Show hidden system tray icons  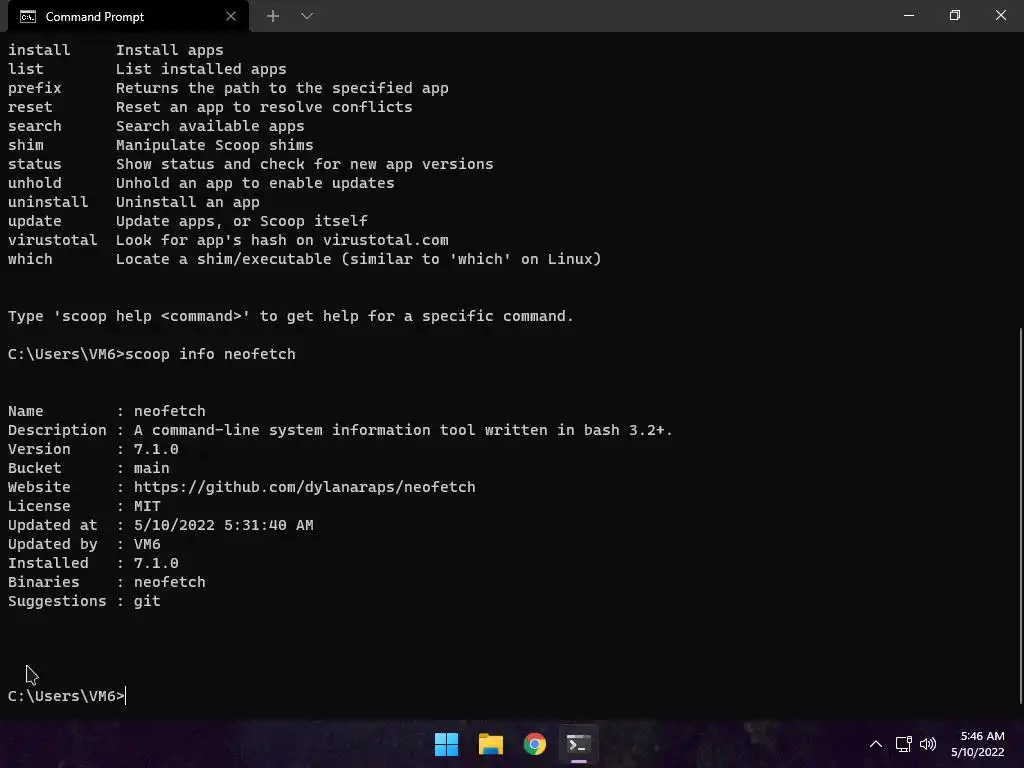(x=876, y=744)
